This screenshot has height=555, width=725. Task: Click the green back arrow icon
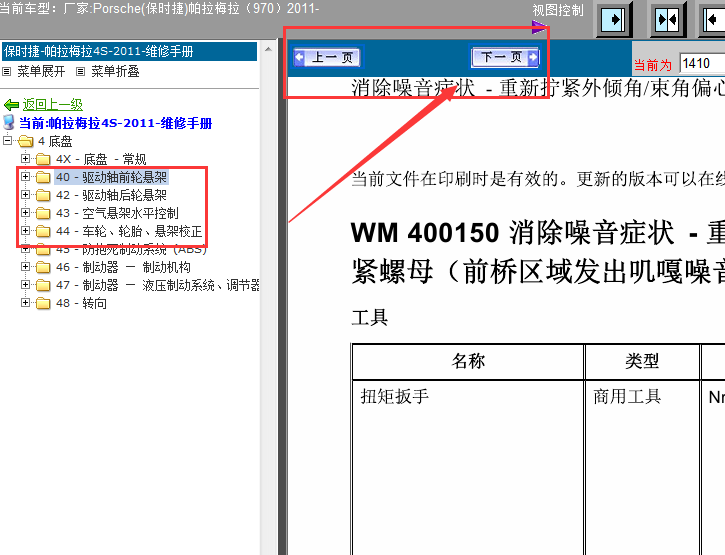click(11, 105)
